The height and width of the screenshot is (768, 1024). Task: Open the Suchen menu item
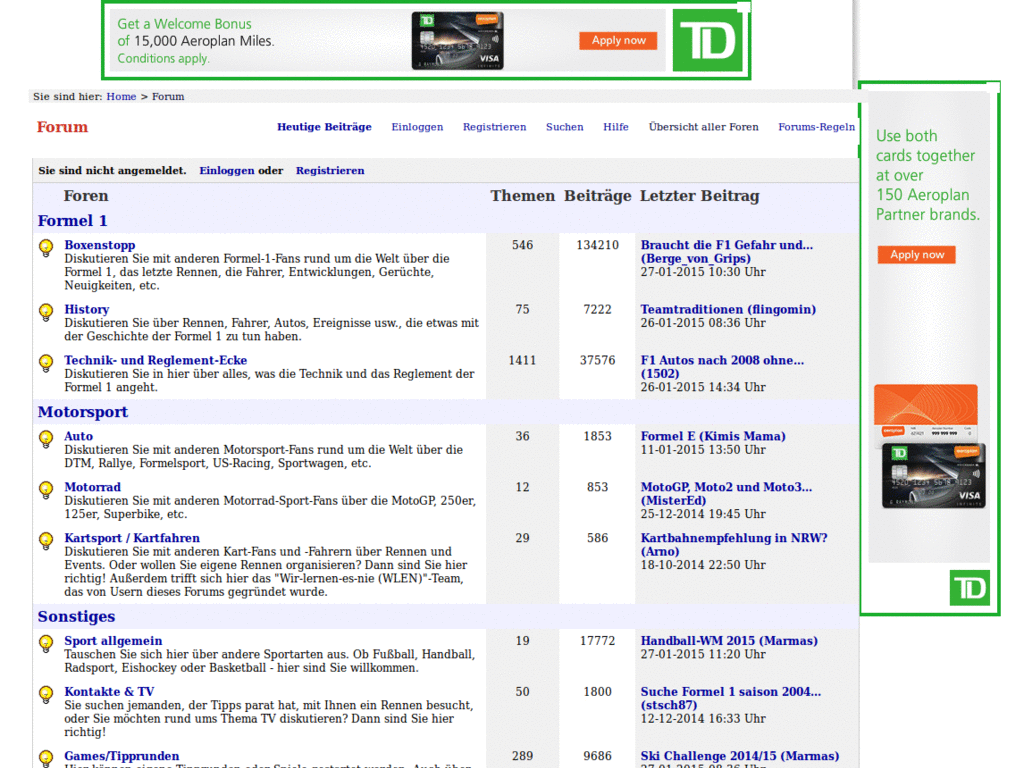coord(564,127)
